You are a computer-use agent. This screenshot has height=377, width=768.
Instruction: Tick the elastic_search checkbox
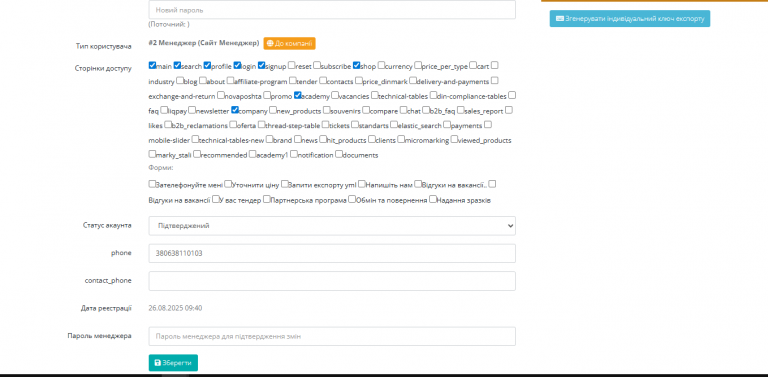tap(394, 125)
